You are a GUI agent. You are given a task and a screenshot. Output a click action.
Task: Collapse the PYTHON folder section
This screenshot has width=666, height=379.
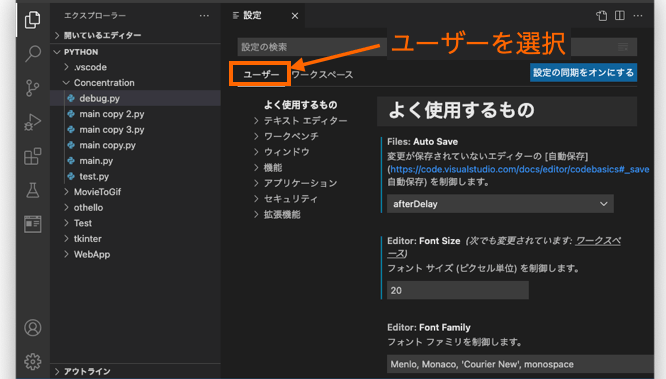coord(135,52)
